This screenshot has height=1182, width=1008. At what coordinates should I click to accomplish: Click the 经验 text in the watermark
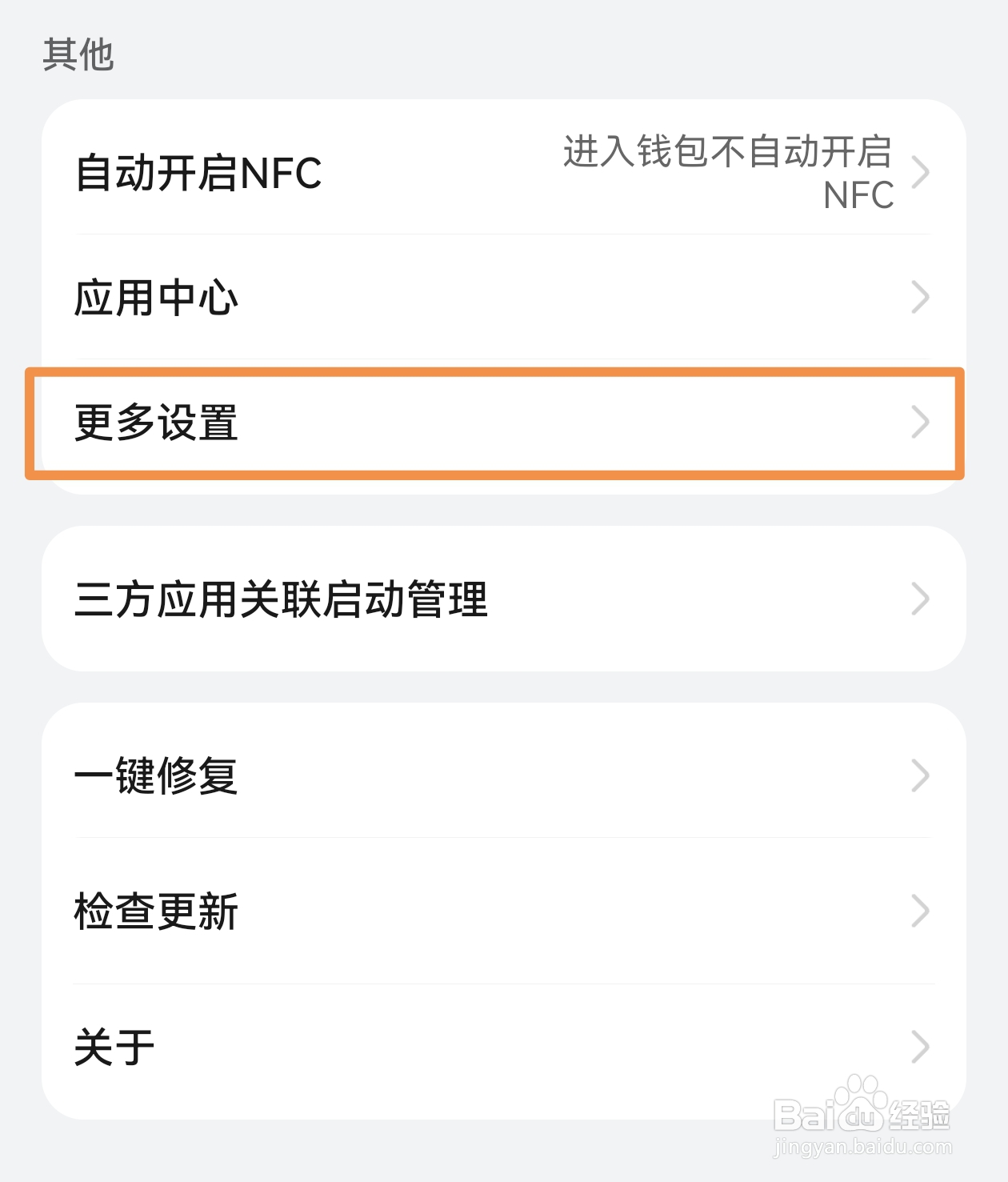point(920,1114)
